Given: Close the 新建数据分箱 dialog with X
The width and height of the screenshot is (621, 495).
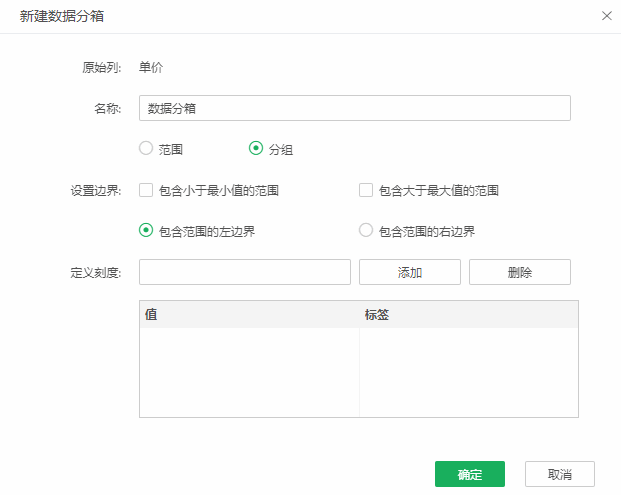Looking at the screenshot, I should point(606,16).
